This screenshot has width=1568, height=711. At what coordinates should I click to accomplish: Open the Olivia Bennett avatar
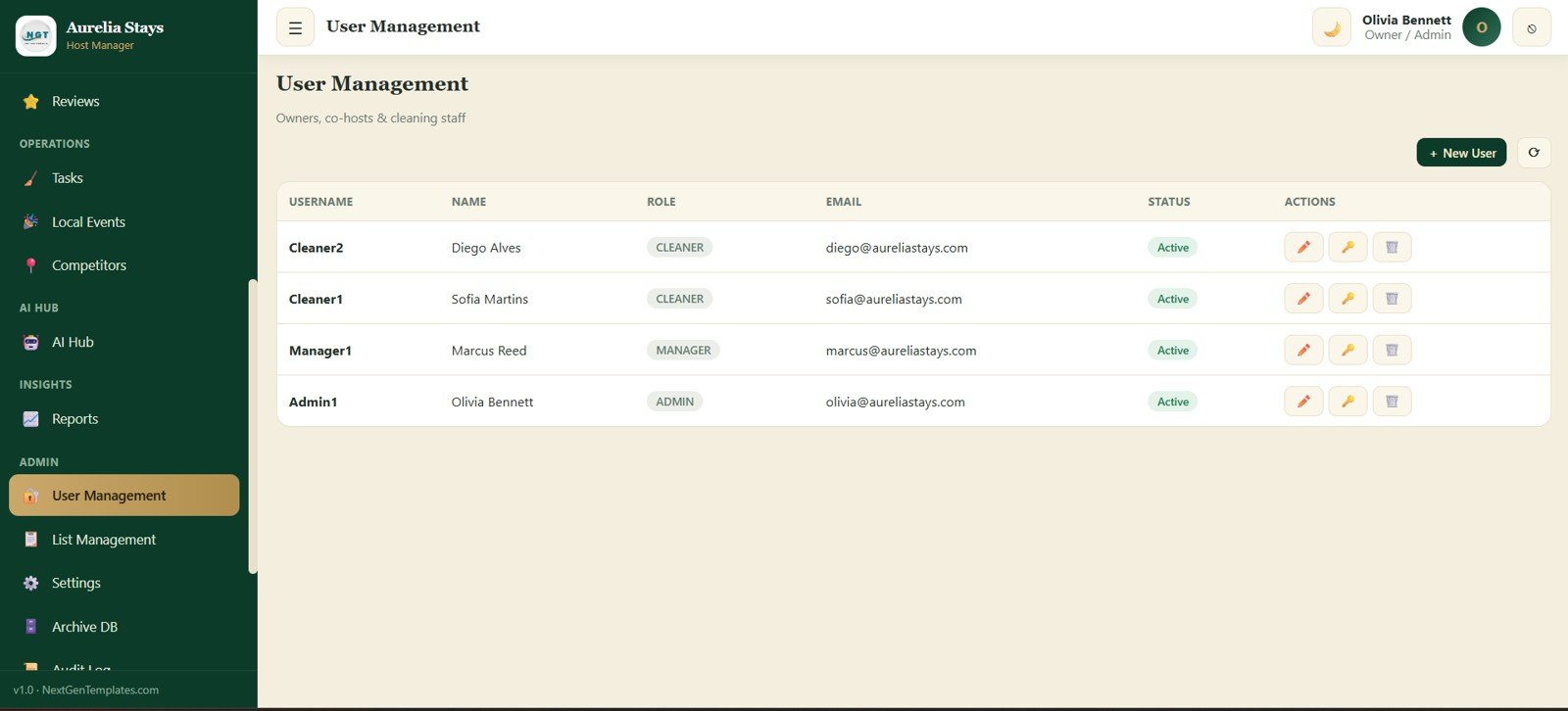coord(1482,27)
